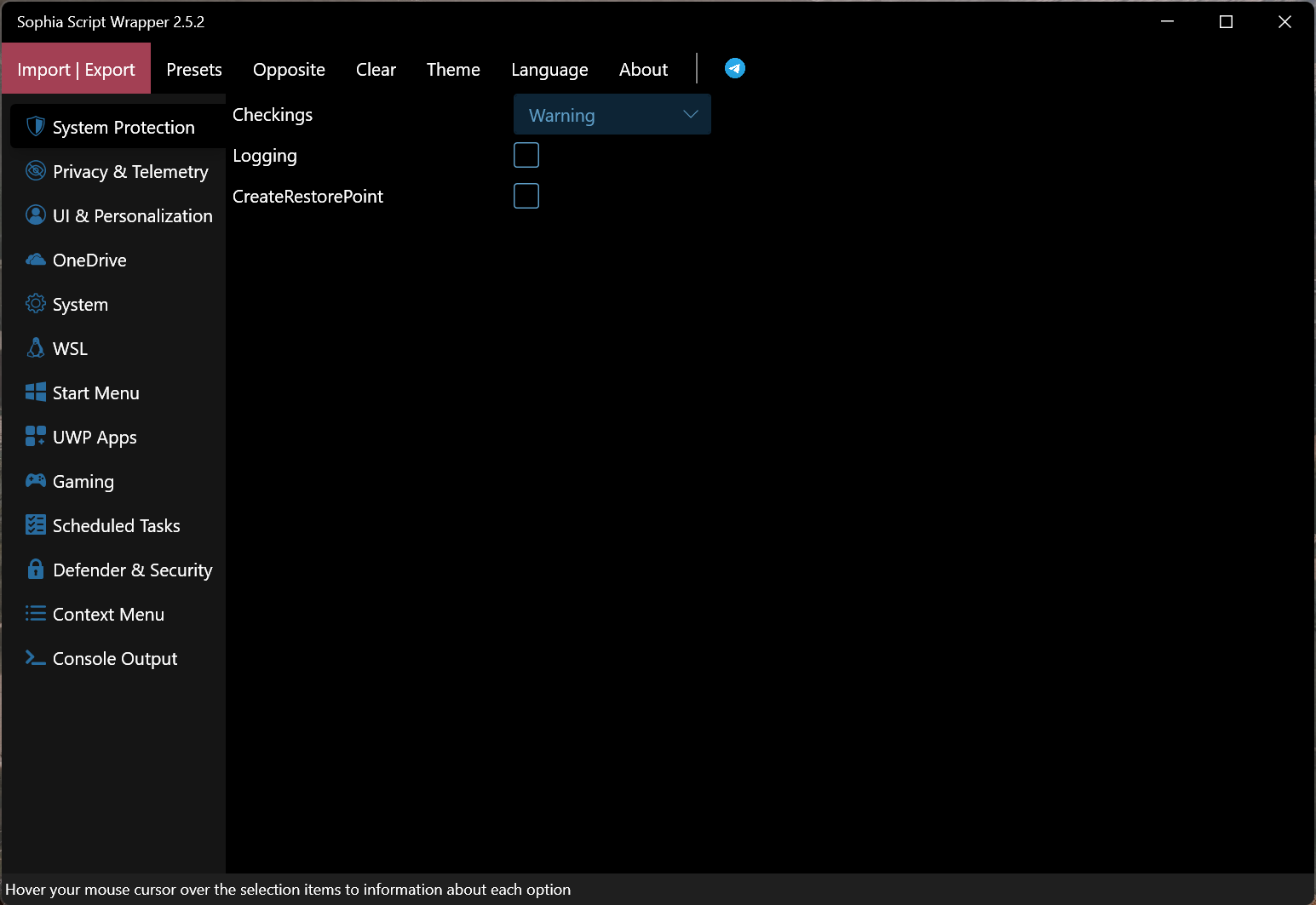Switch to UI & Personalization section
Viewport: 1316px width, 905px height.
coord(133,216)
